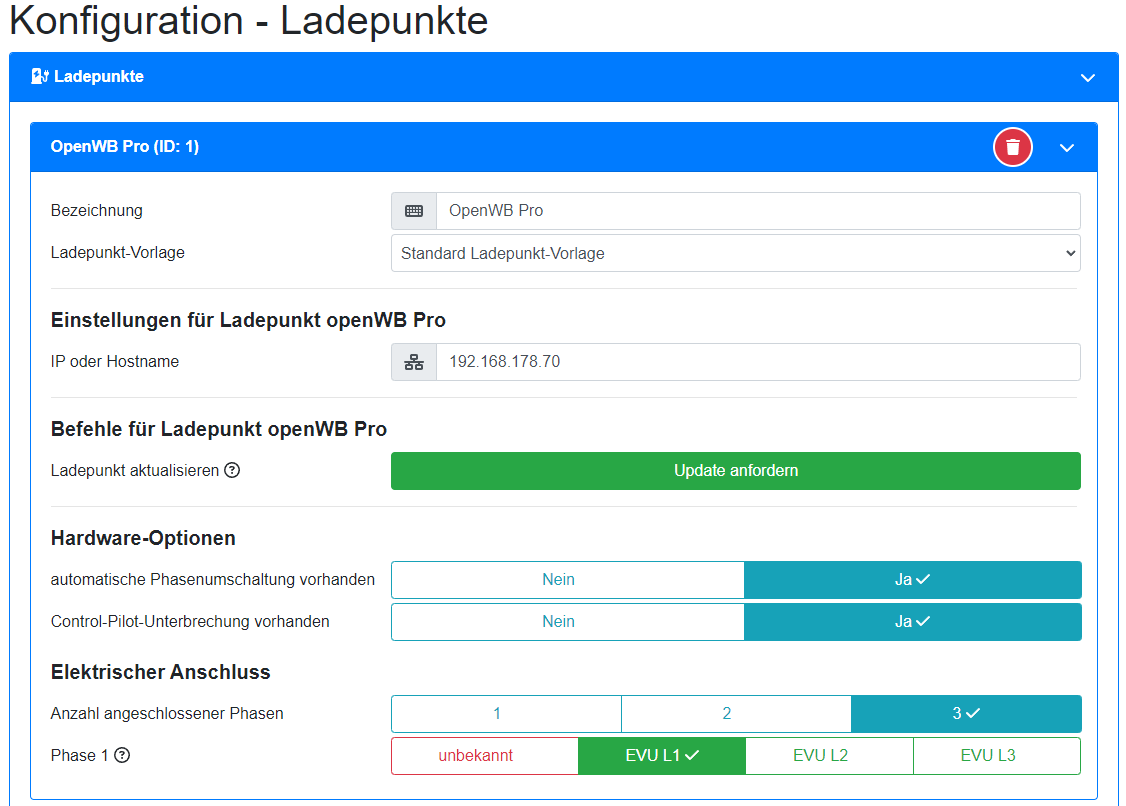Collapse the Ladepunkte section chevron
Image resolution: width=1126 pixels, height=806 pixels.
pyautogui.click(x=1088, y=77)
